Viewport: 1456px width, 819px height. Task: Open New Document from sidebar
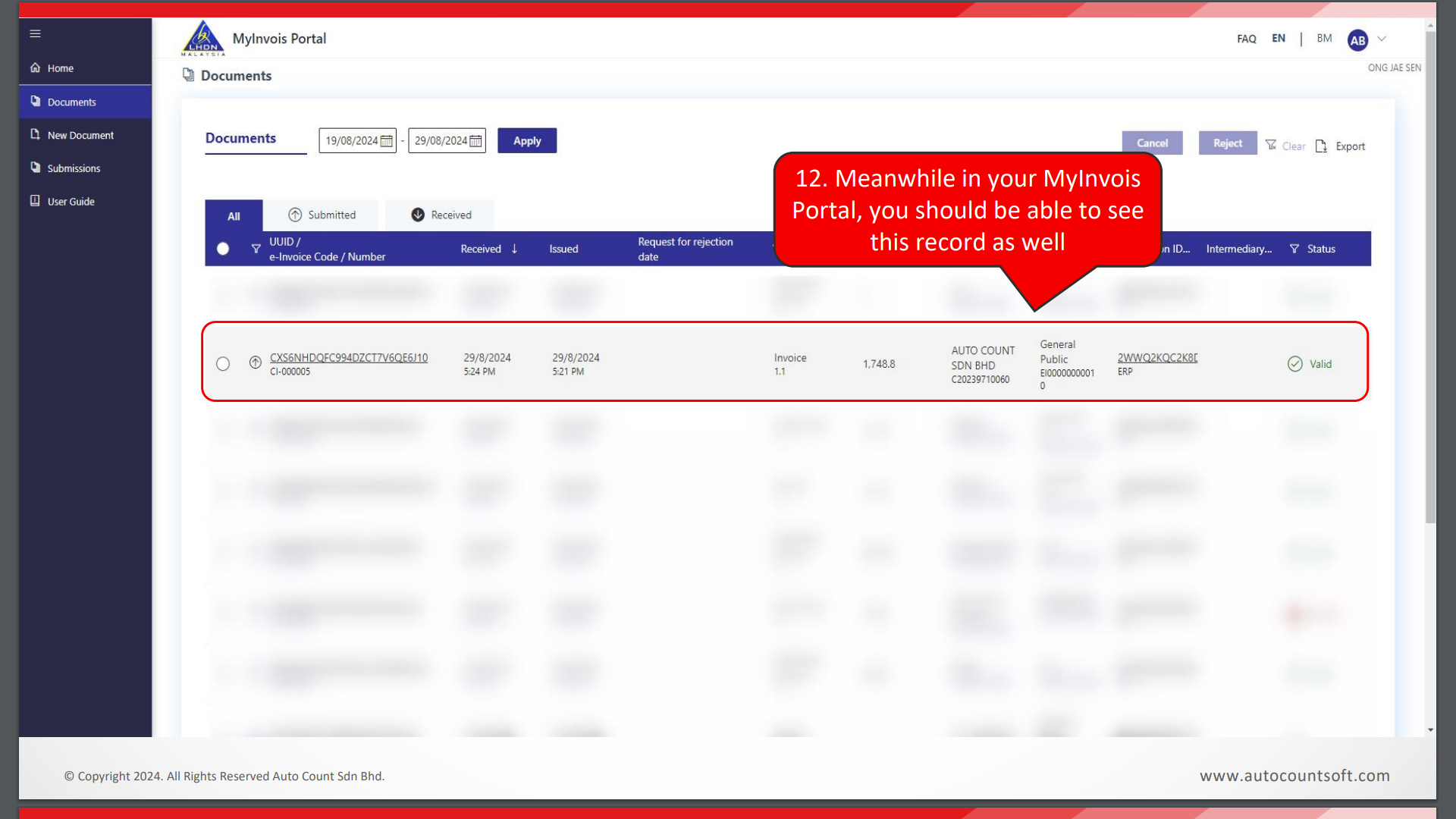[80, 135]
